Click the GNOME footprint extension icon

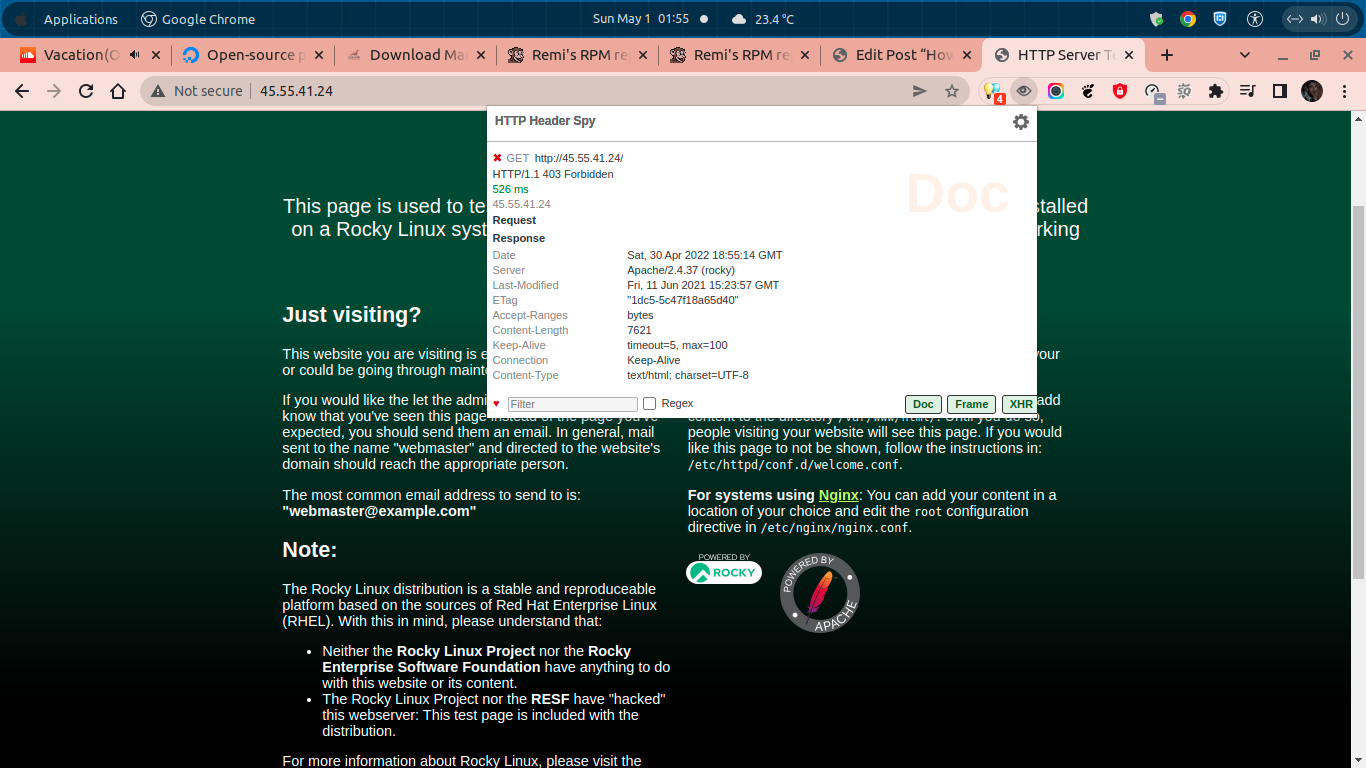[1088, 91]
